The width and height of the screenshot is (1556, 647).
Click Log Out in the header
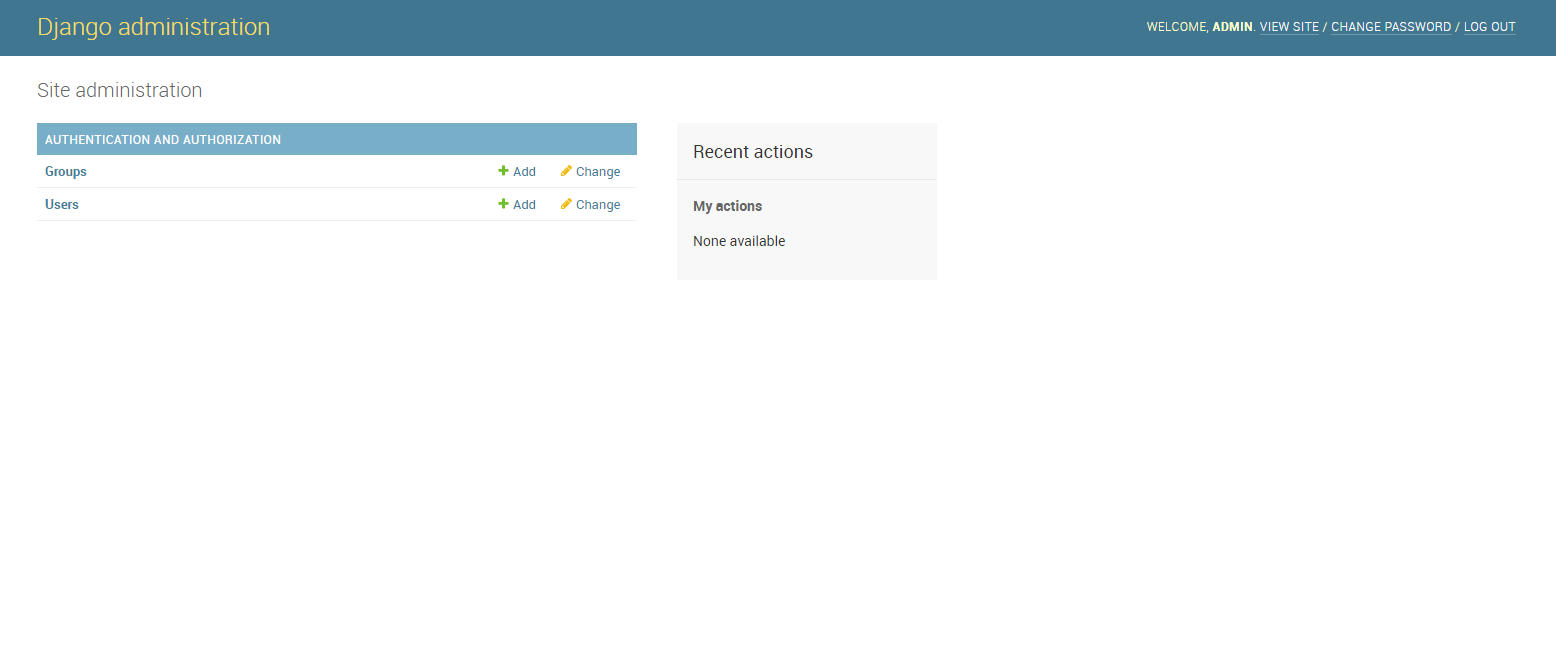pos(1490,27)
